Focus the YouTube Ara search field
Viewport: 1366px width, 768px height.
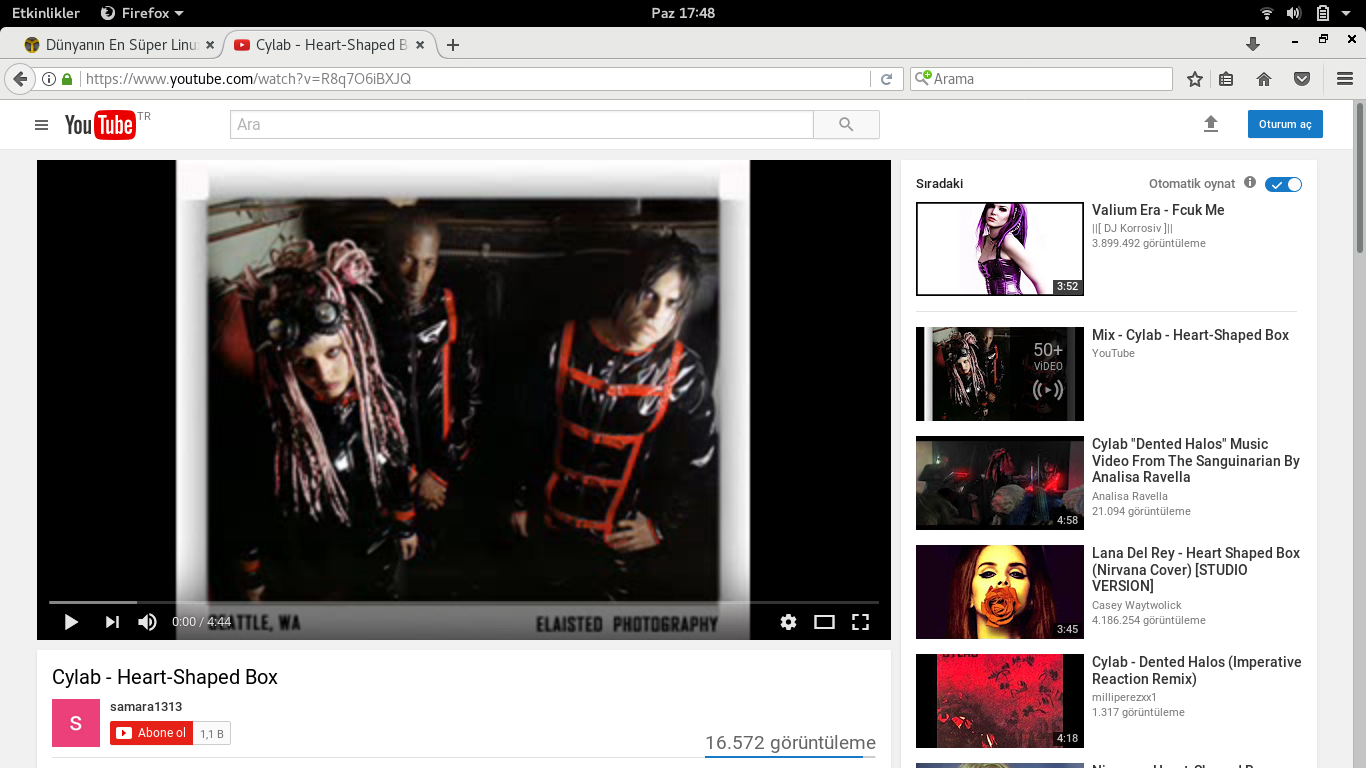coord(522,124)
